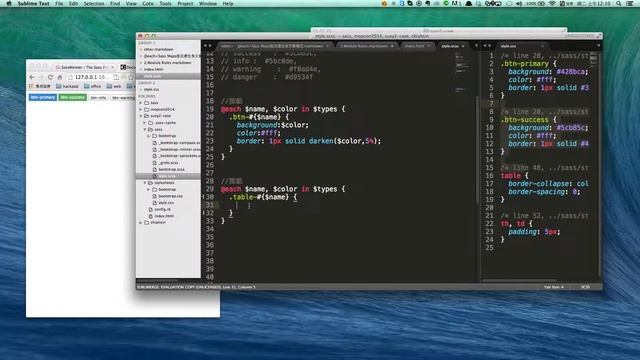Open the web bookmark folder in browser

(114, 86)
